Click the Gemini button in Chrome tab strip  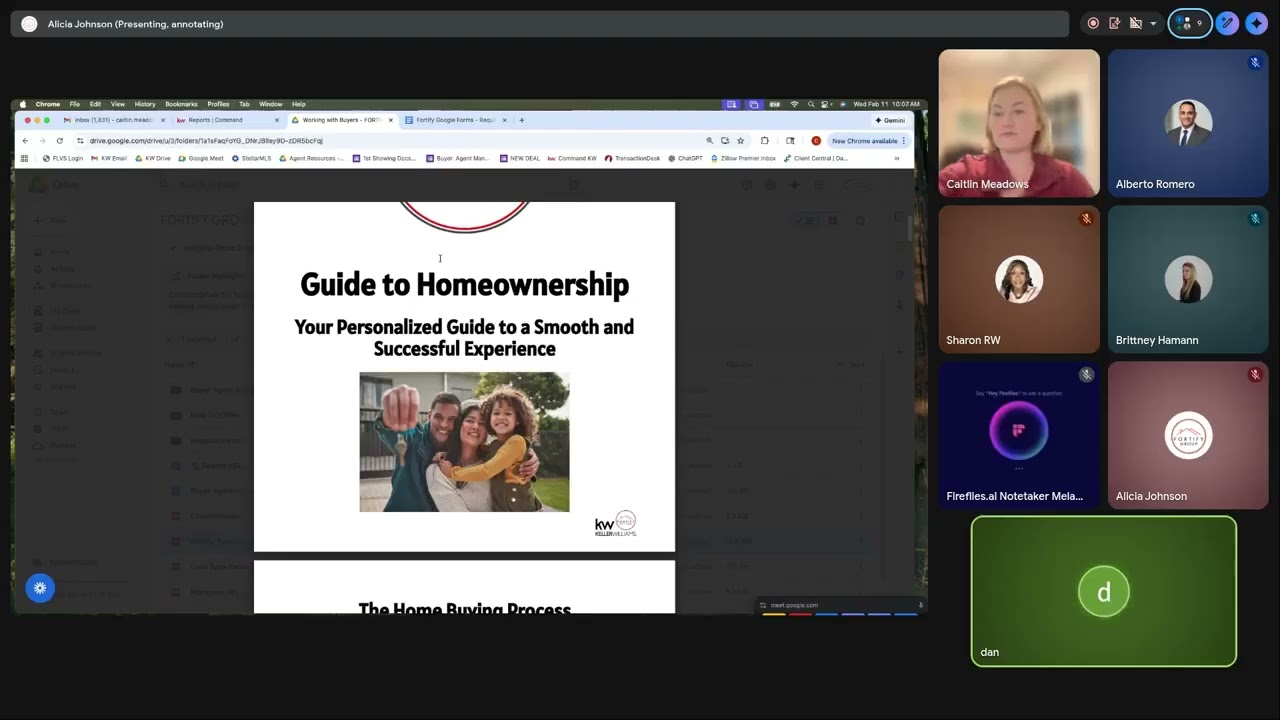pos(889,120)
